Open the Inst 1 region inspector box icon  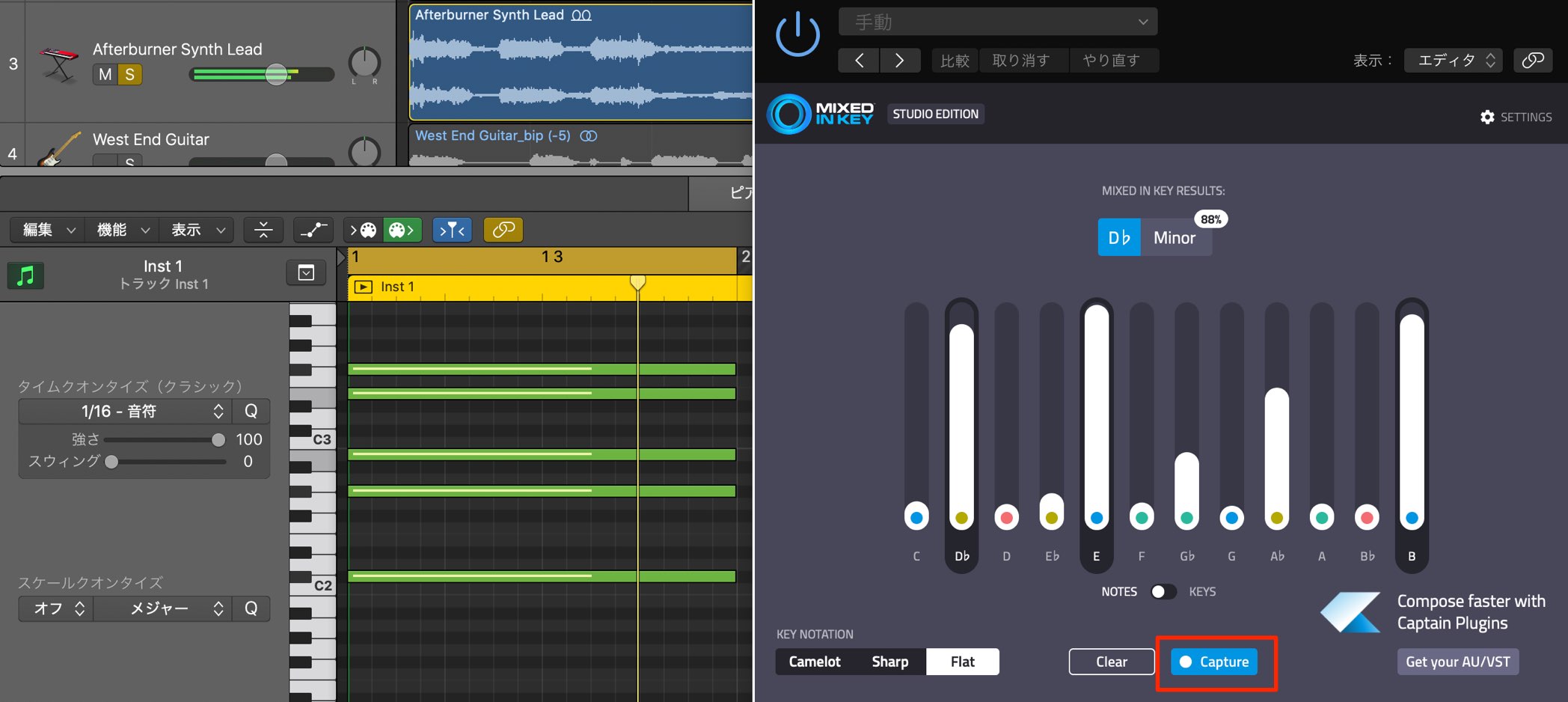pos(306,273)
